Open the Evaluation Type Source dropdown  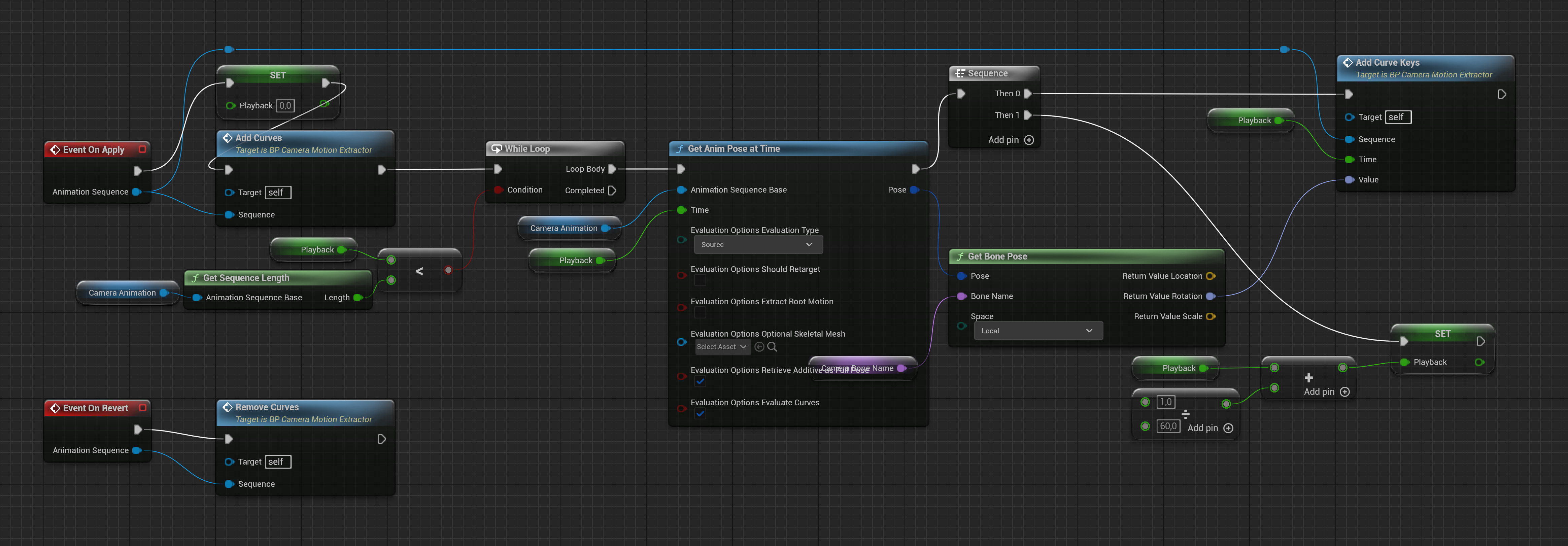tap(758, 245)
